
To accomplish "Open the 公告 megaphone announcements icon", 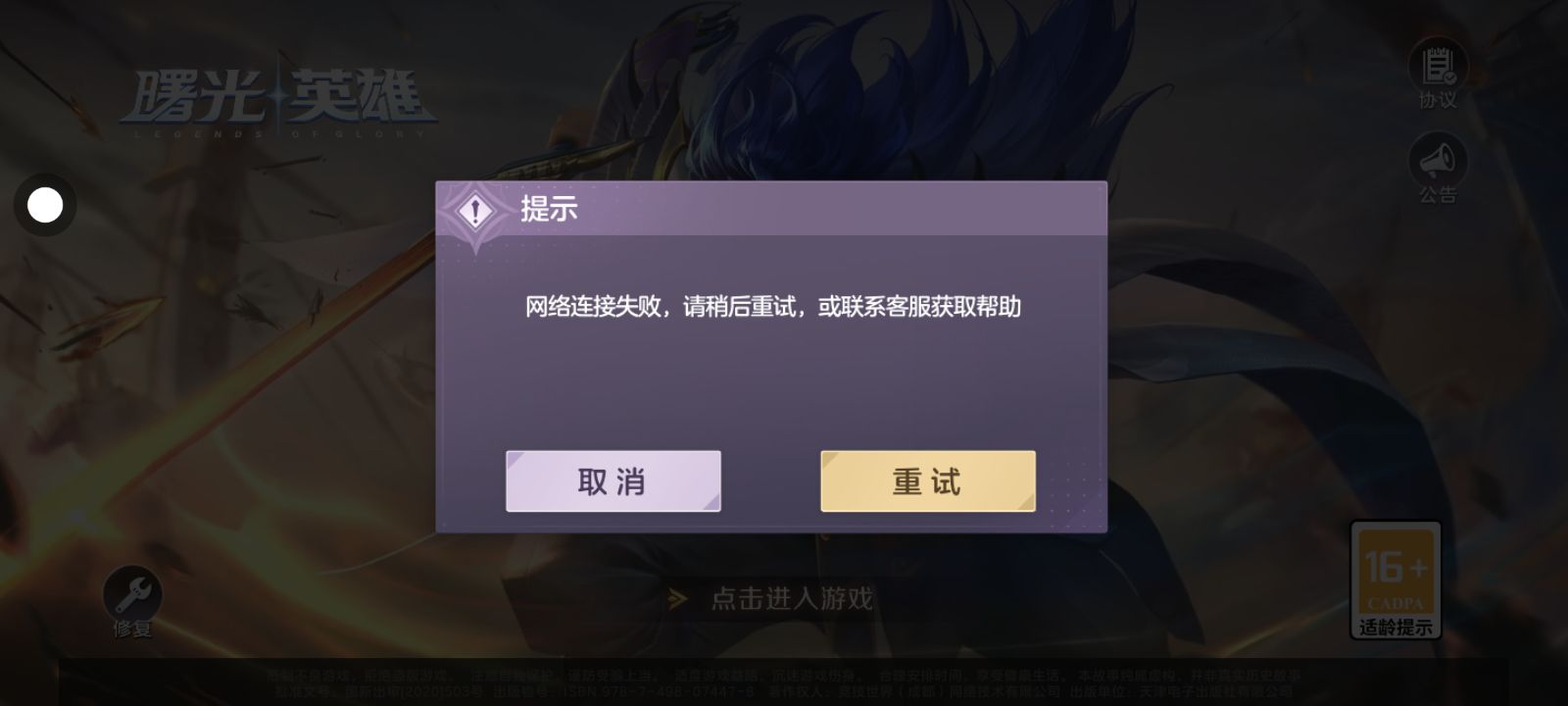I will coord(1438,160).
